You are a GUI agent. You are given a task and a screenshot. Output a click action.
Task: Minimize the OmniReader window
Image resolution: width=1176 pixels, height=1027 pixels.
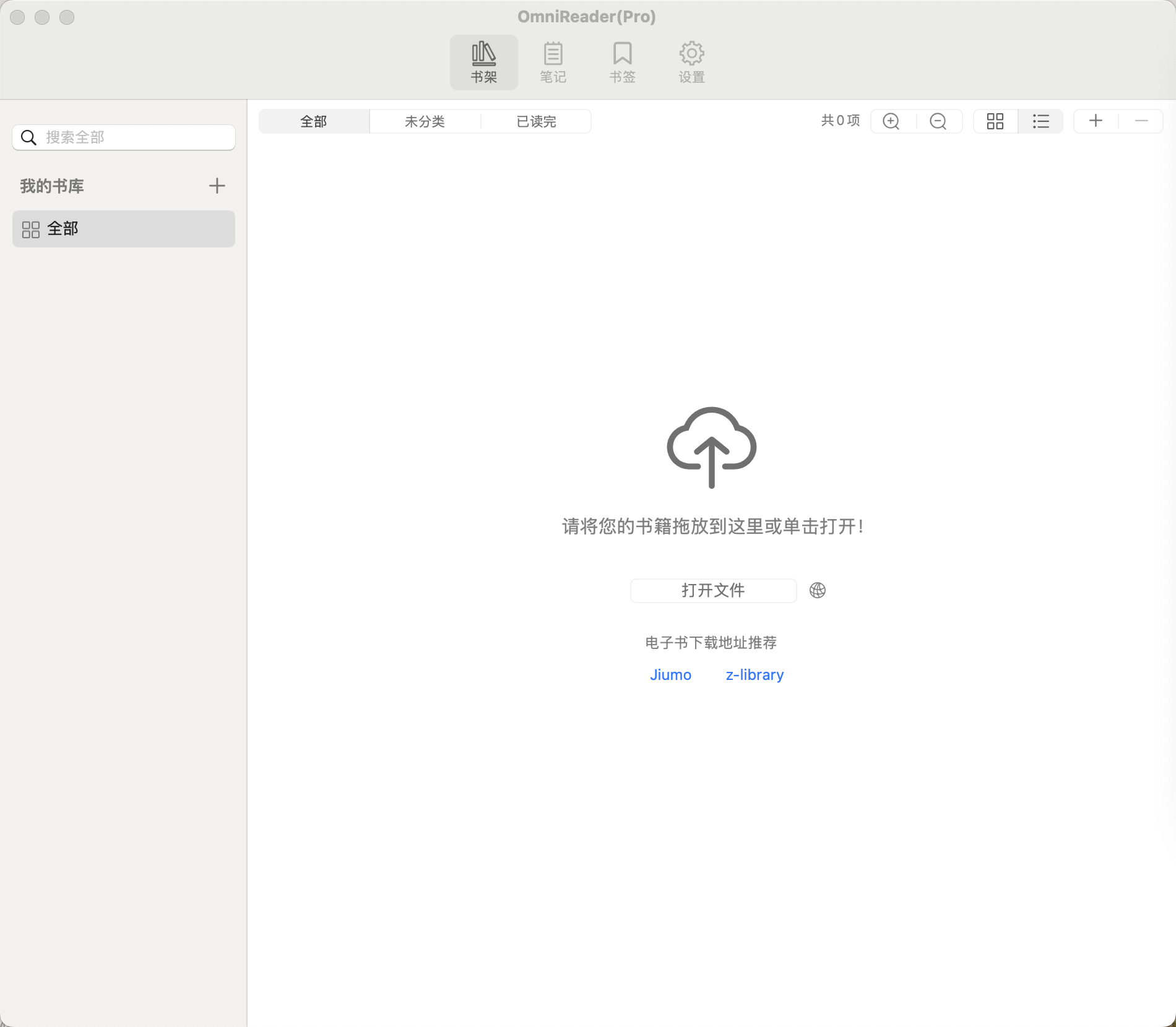tap(42, 17)
